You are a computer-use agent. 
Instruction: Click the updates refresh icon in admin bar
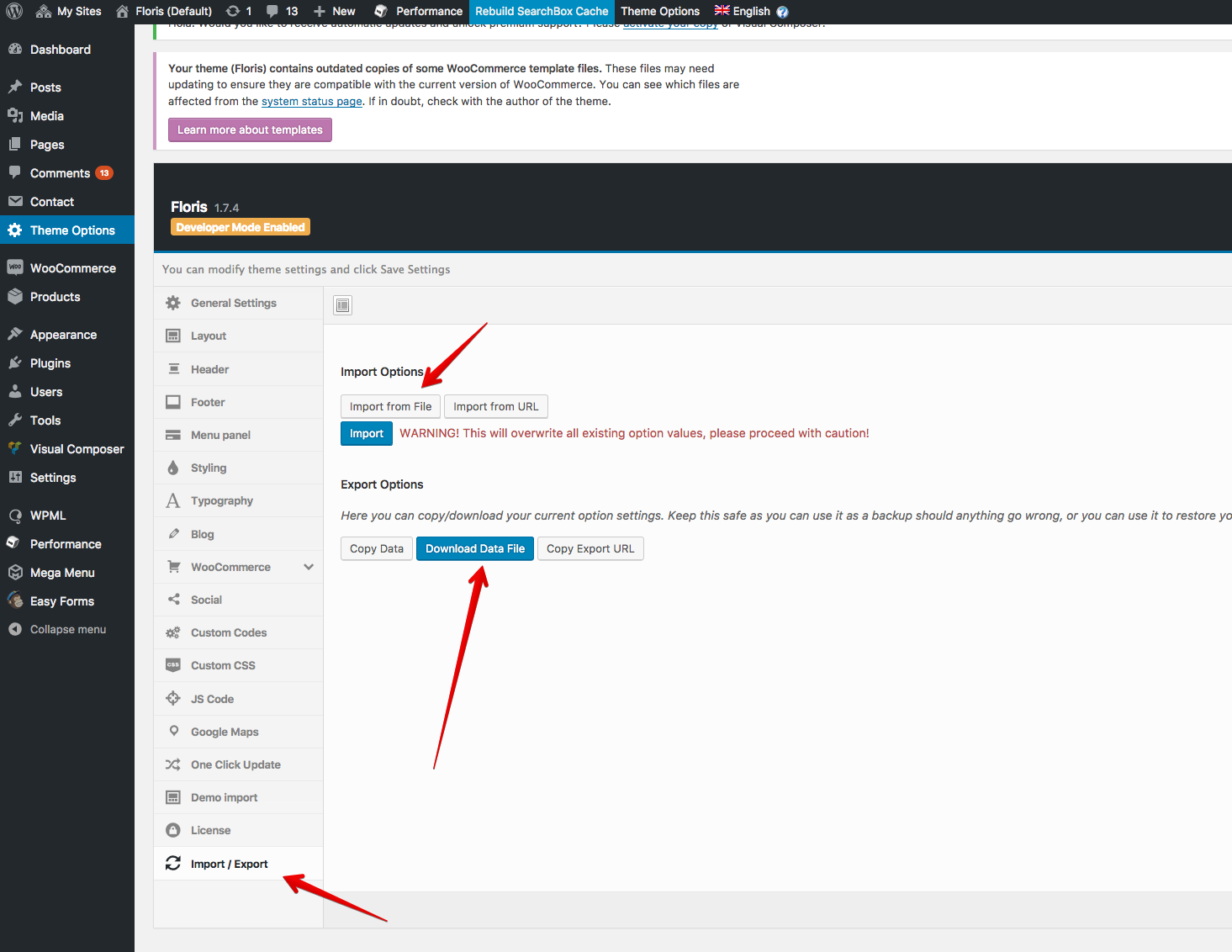pyautogui.click(x=233, y=11)
